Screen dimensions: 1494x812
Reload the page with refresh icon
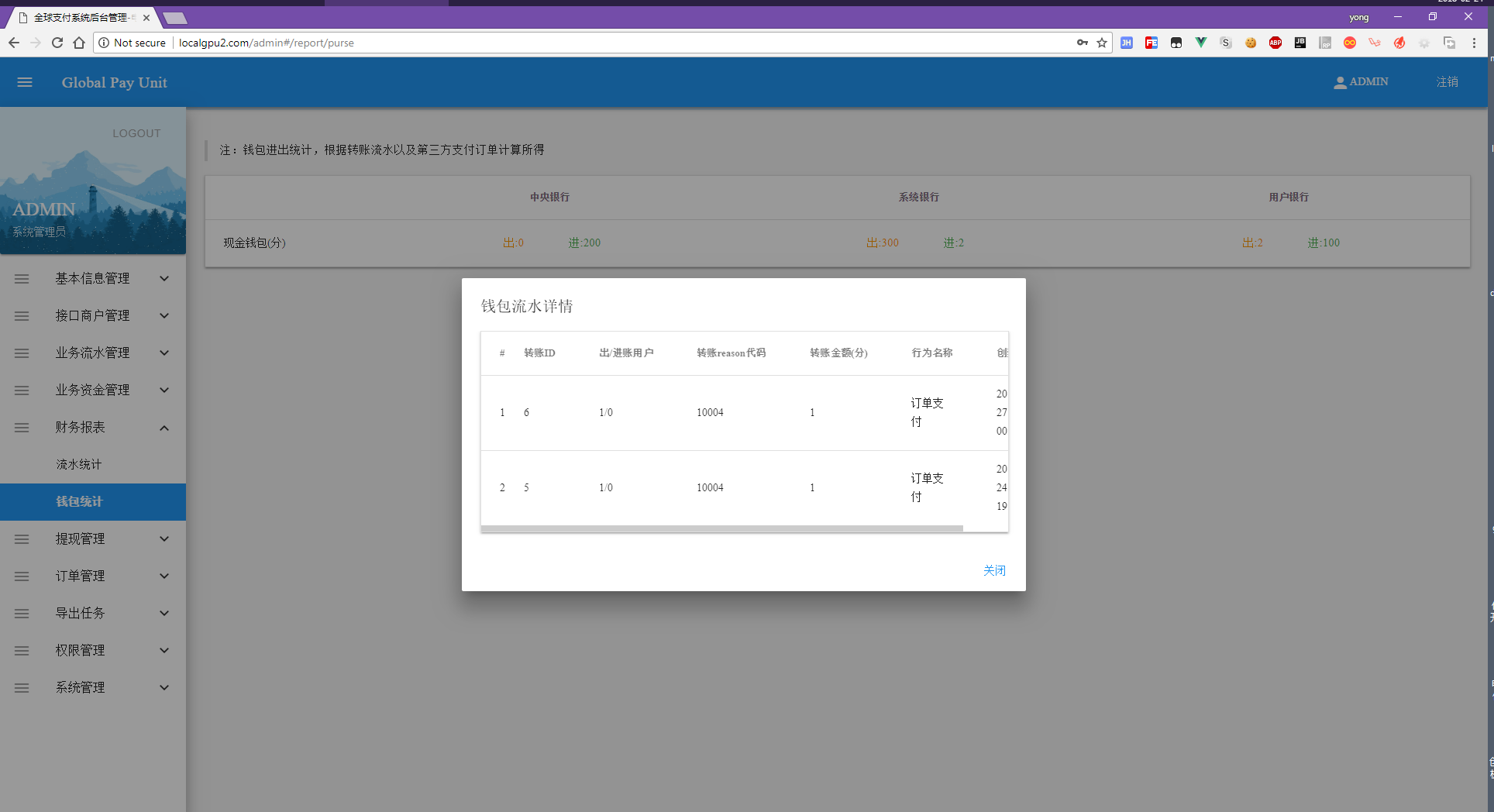[57, 43]
